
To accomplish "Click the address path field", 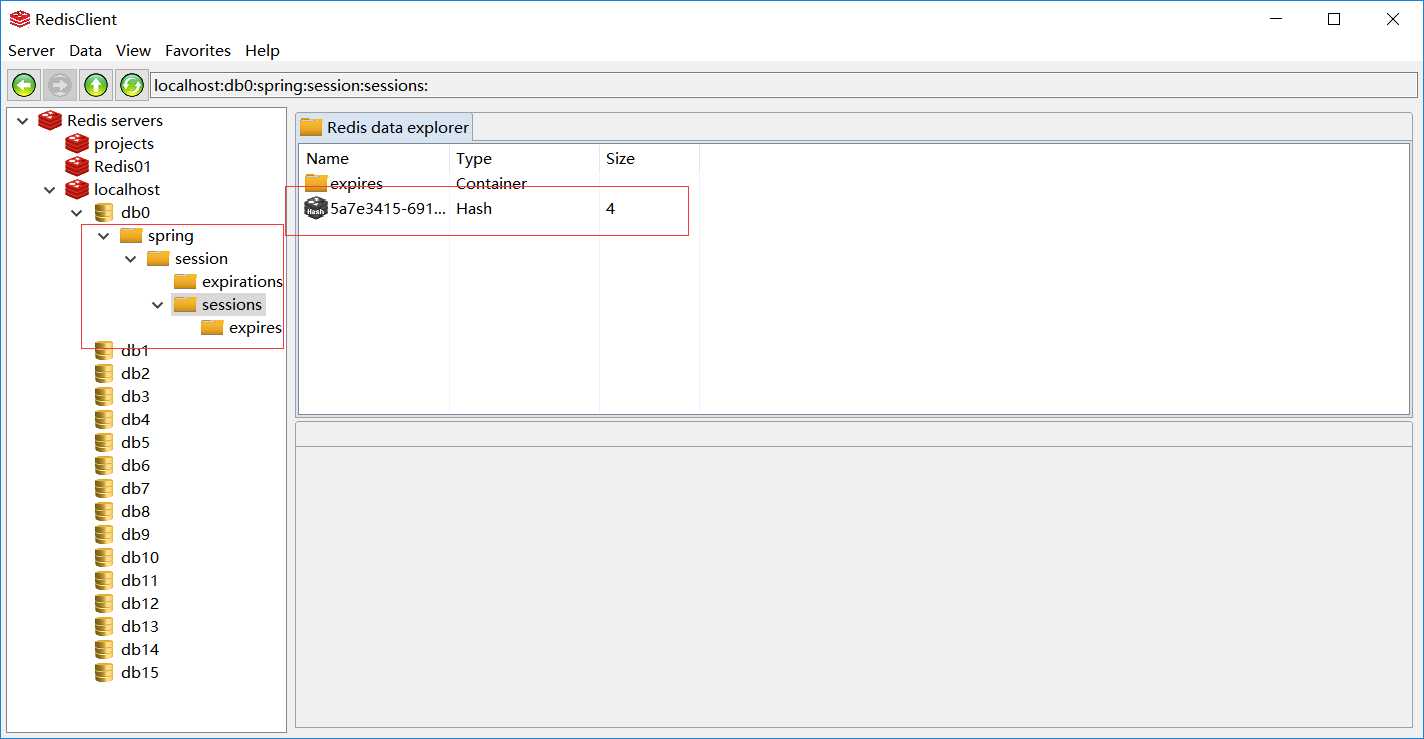I will click(x=783, y=85).
